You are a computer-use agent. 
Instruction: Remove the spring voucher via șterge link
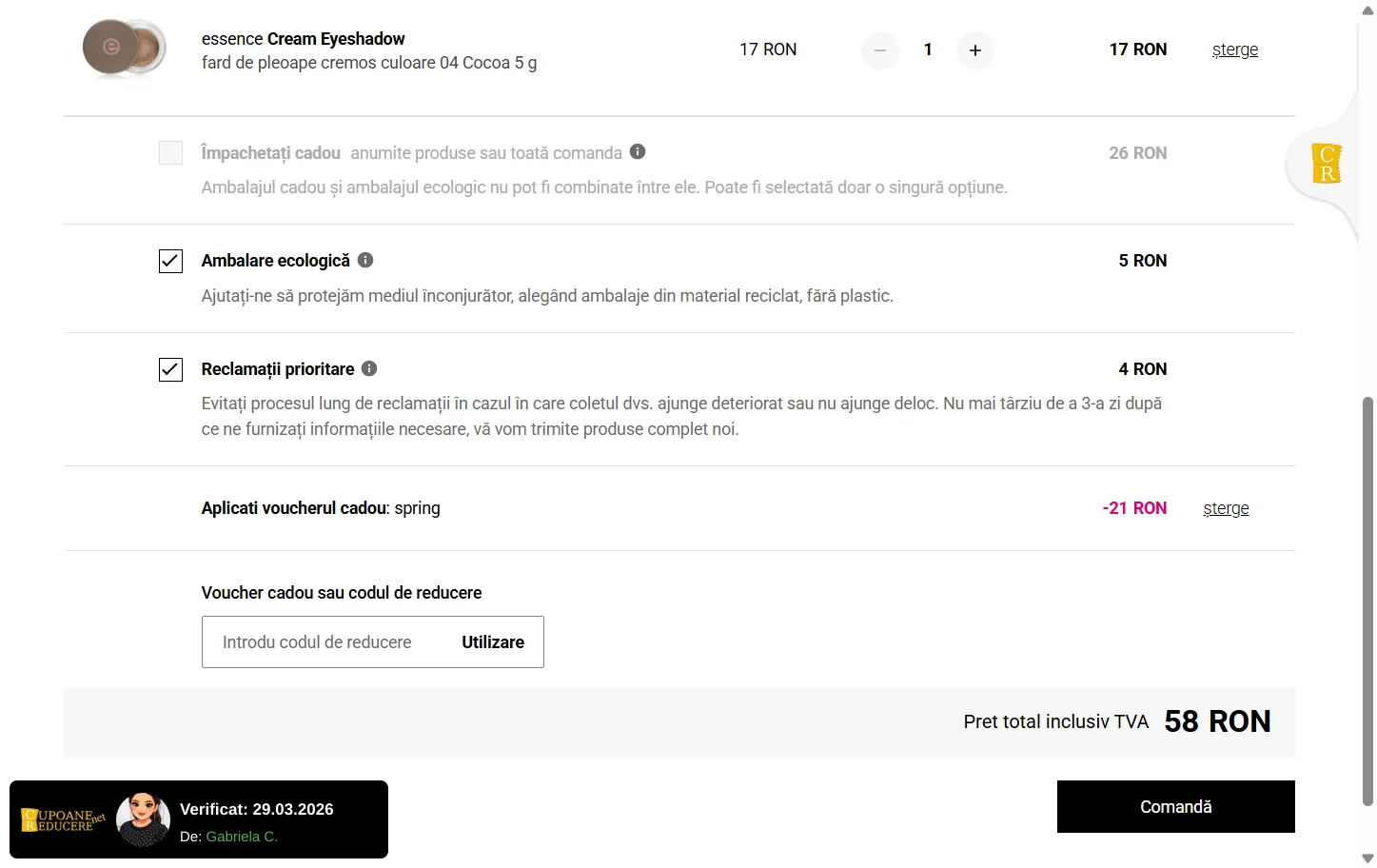[x=1226, y=508]
